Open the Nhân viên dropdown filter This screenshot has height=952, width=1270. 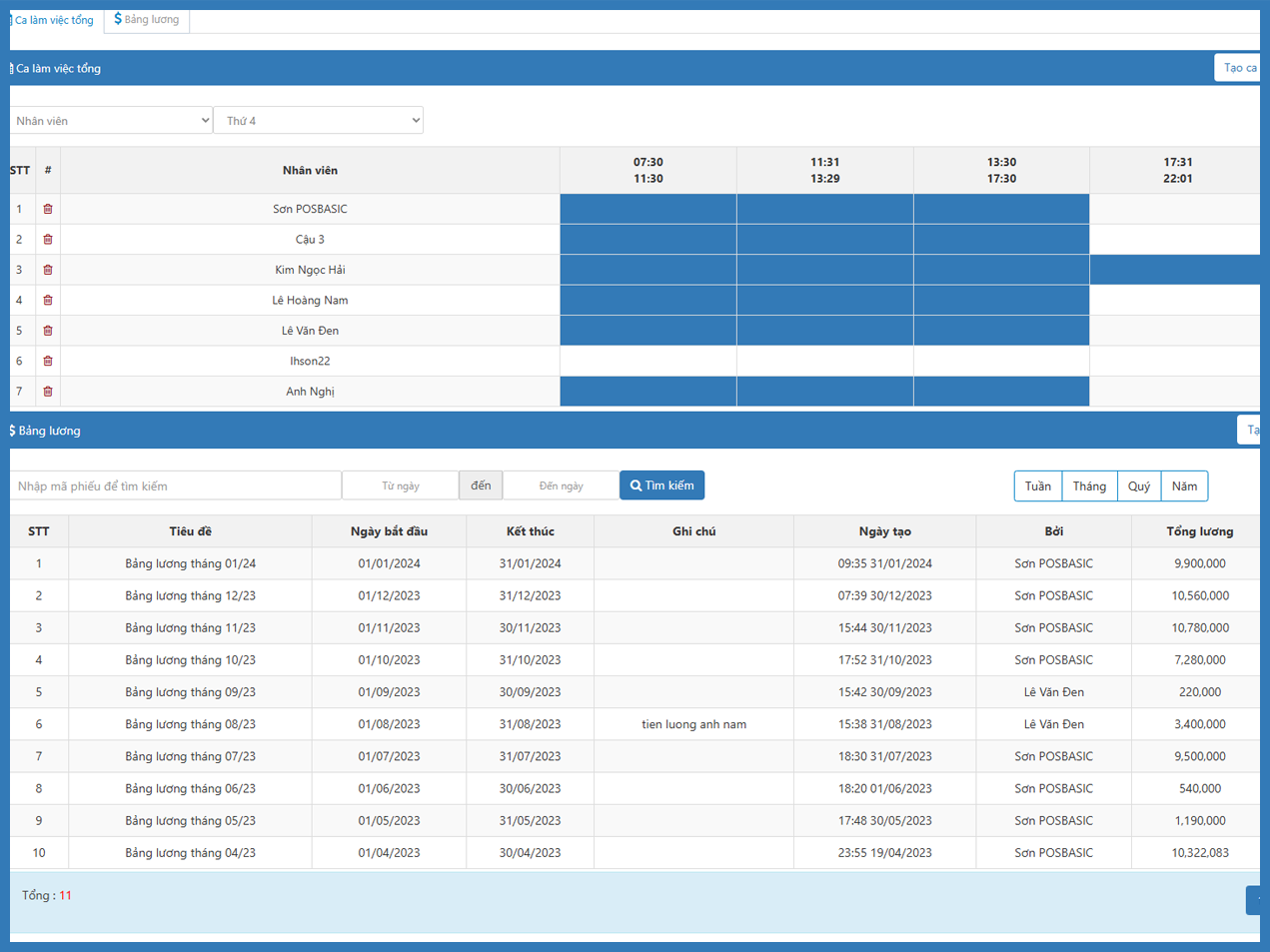(111, 121)
